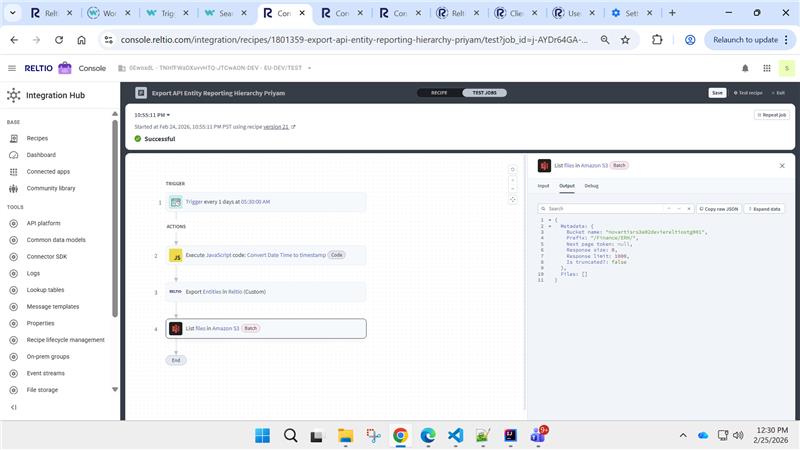Click the recipe icon beside the recipe title
800x450 pixels.
(x=141, y=93)
